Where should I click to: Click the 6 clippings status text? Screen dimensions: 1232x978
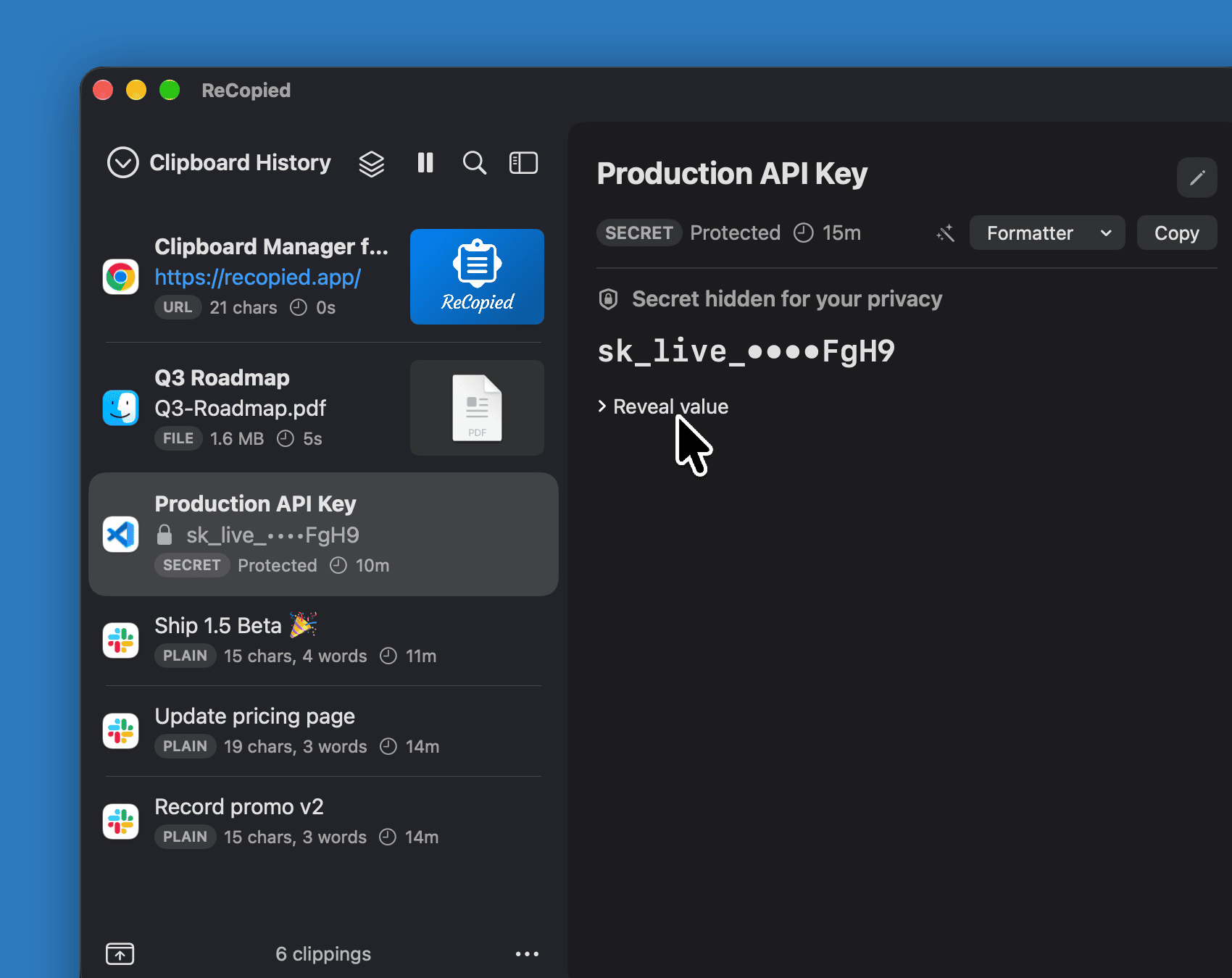coord(323,954)
